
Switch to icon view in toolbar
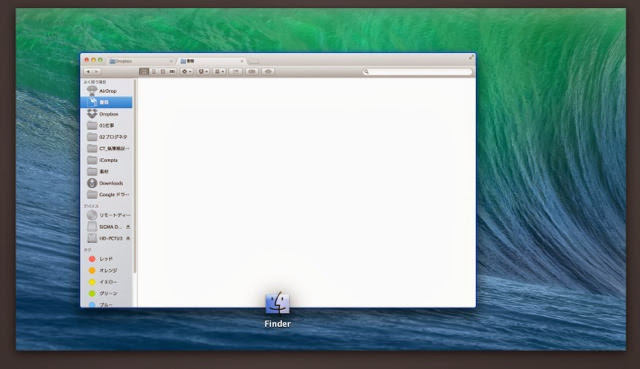144,71
